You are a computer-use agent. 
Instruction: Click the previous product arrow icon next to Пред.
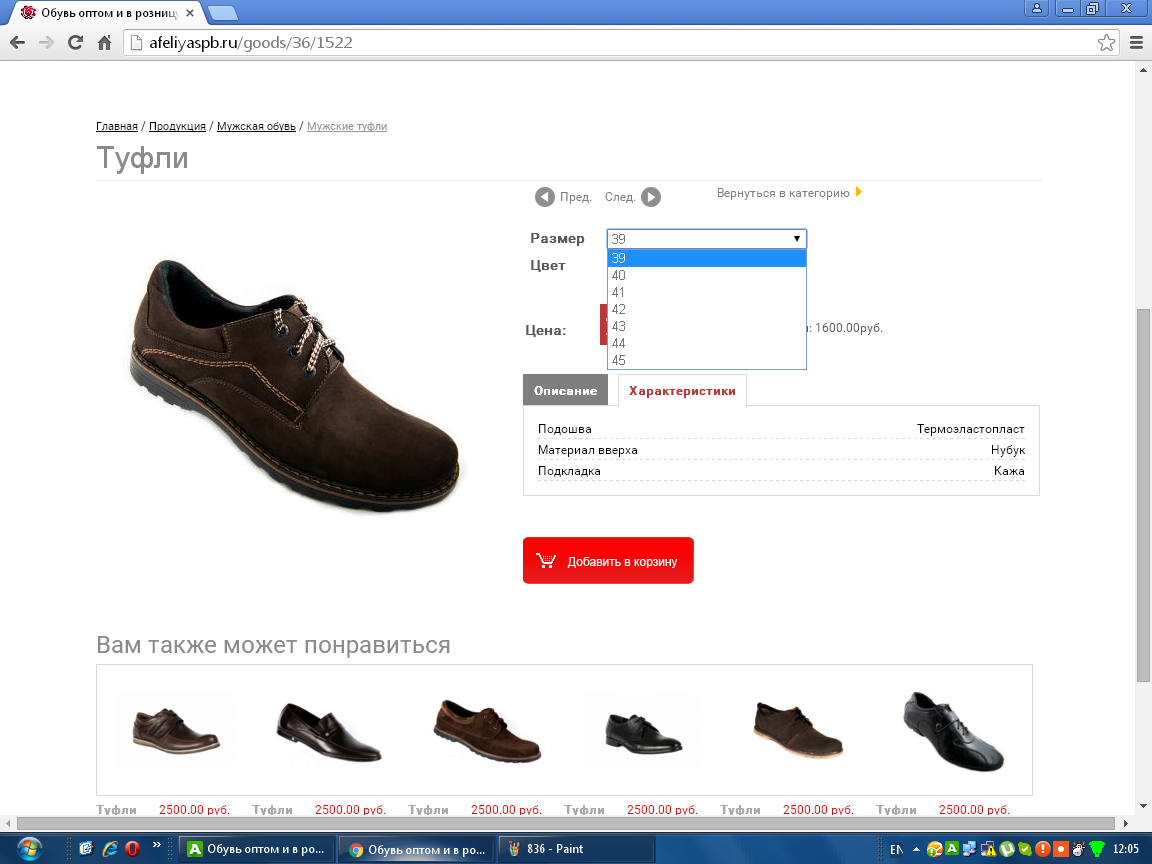pos(544,197)
